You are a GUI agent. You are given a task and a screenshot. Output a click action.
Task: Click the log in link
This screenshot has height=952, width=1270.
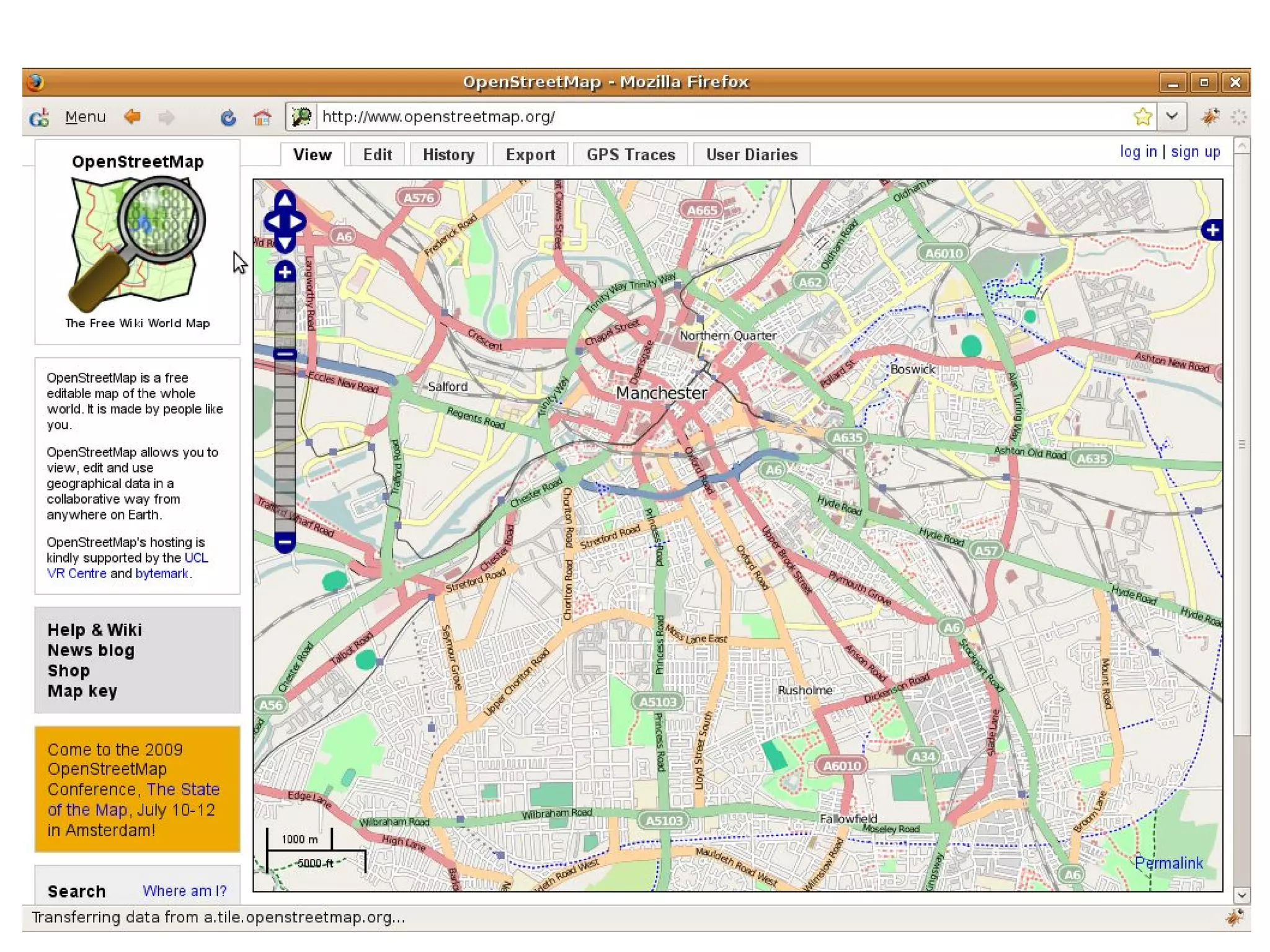click(1138, 152)
